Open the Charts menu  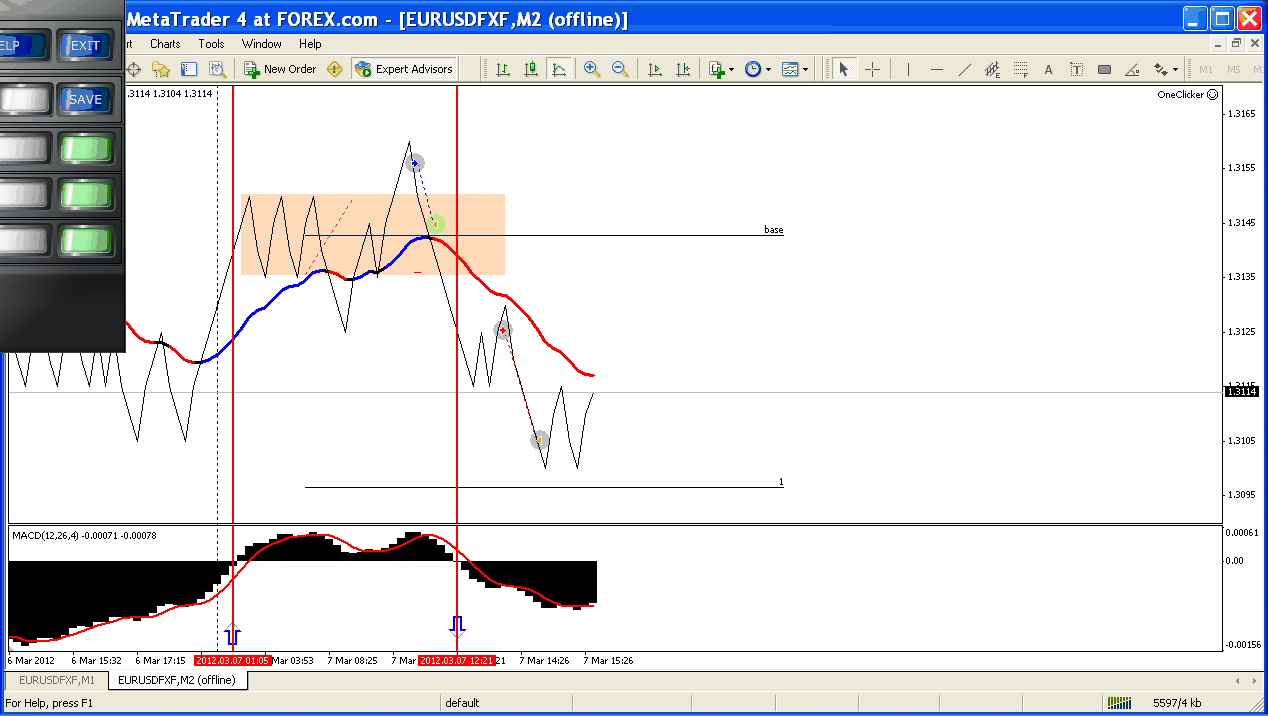[x=165, y=44]
